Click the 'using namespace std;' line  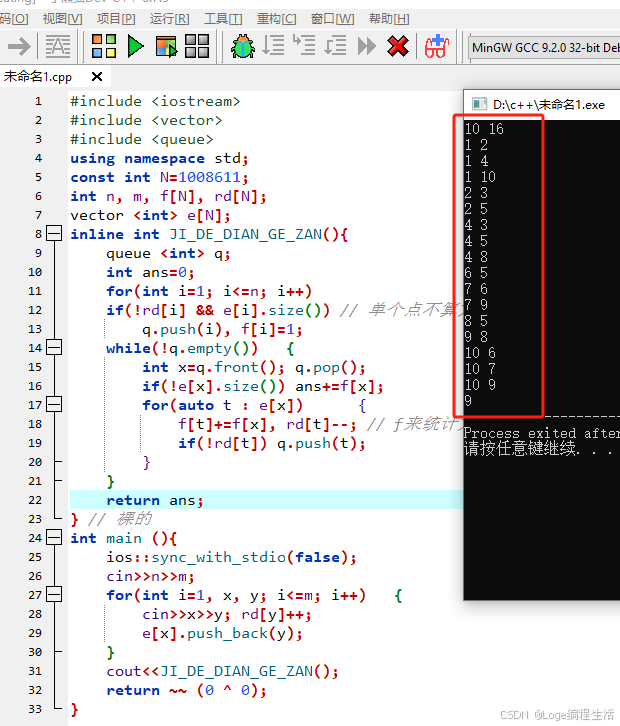[160, 158]
